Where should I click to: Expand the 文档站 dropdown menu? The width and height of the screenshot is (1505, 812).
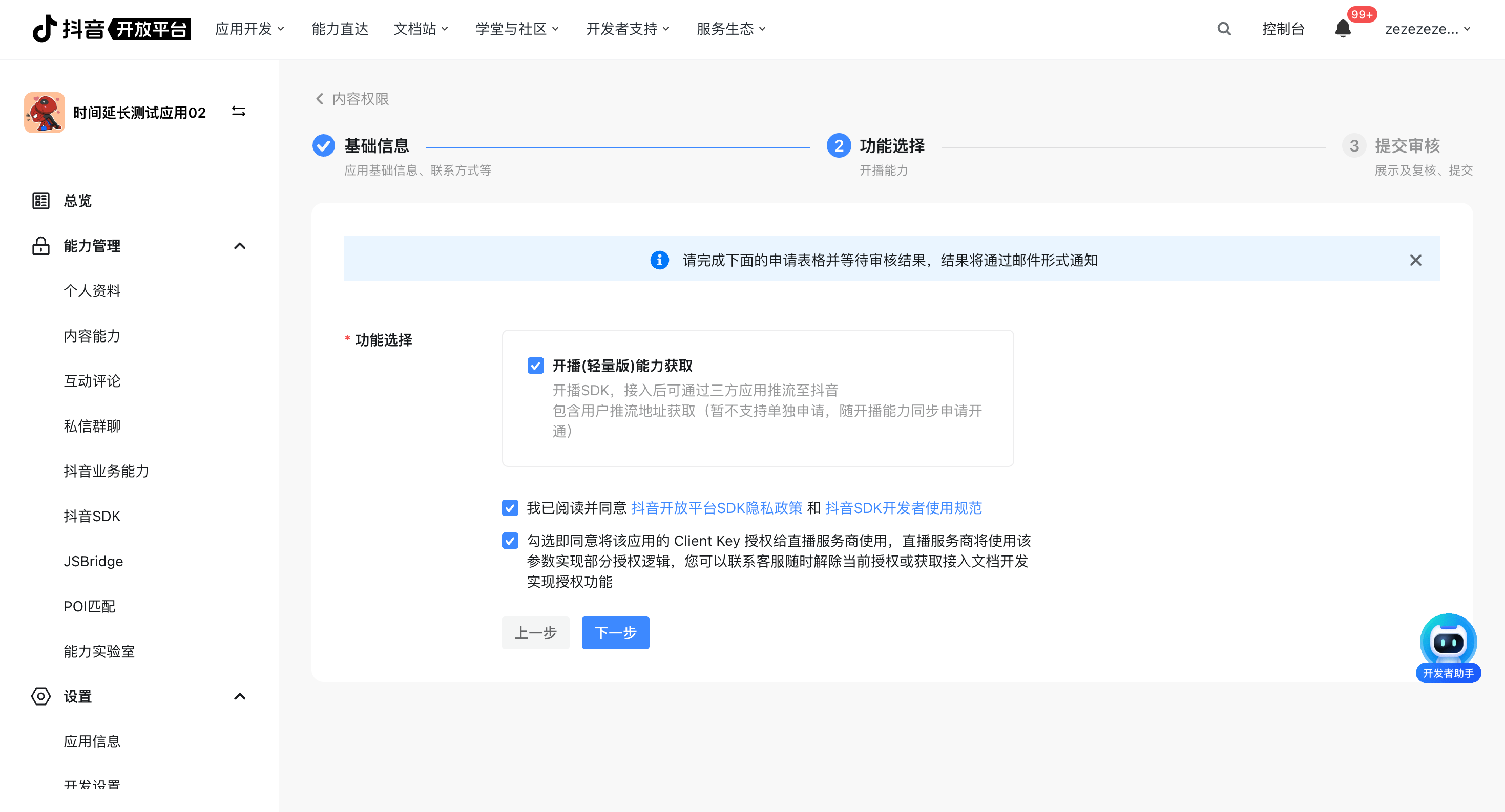click(421, 29)
